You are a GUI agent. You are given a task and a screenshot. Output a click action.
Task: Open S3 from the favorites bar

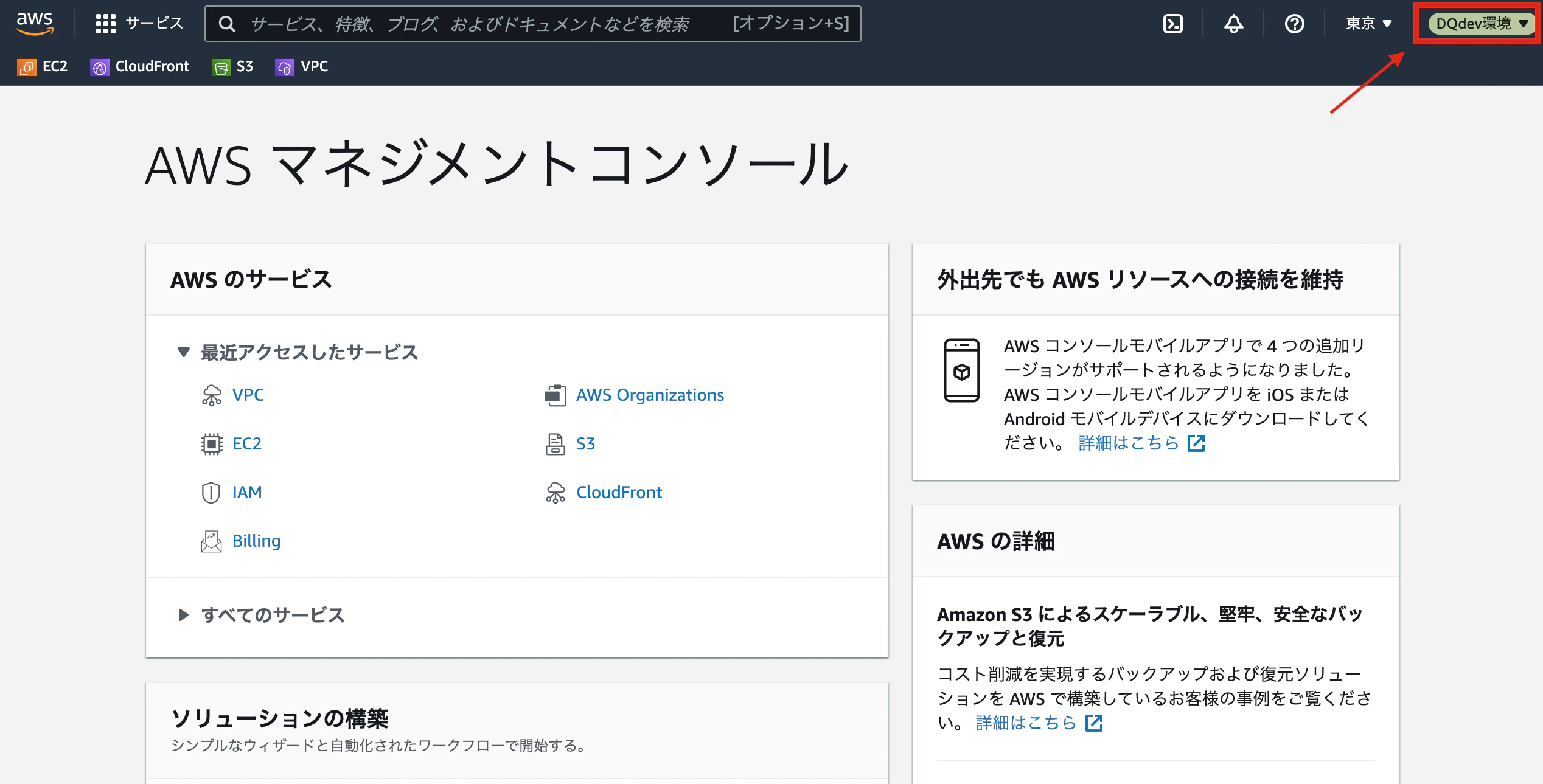[x=245, y=66]
